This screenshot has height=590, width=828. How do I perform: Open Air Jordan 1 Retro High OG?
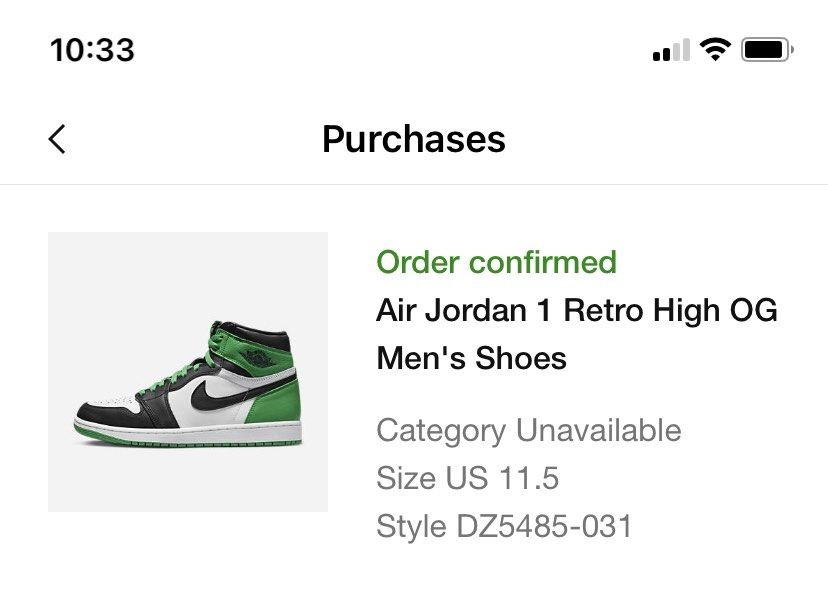point(577,310)
